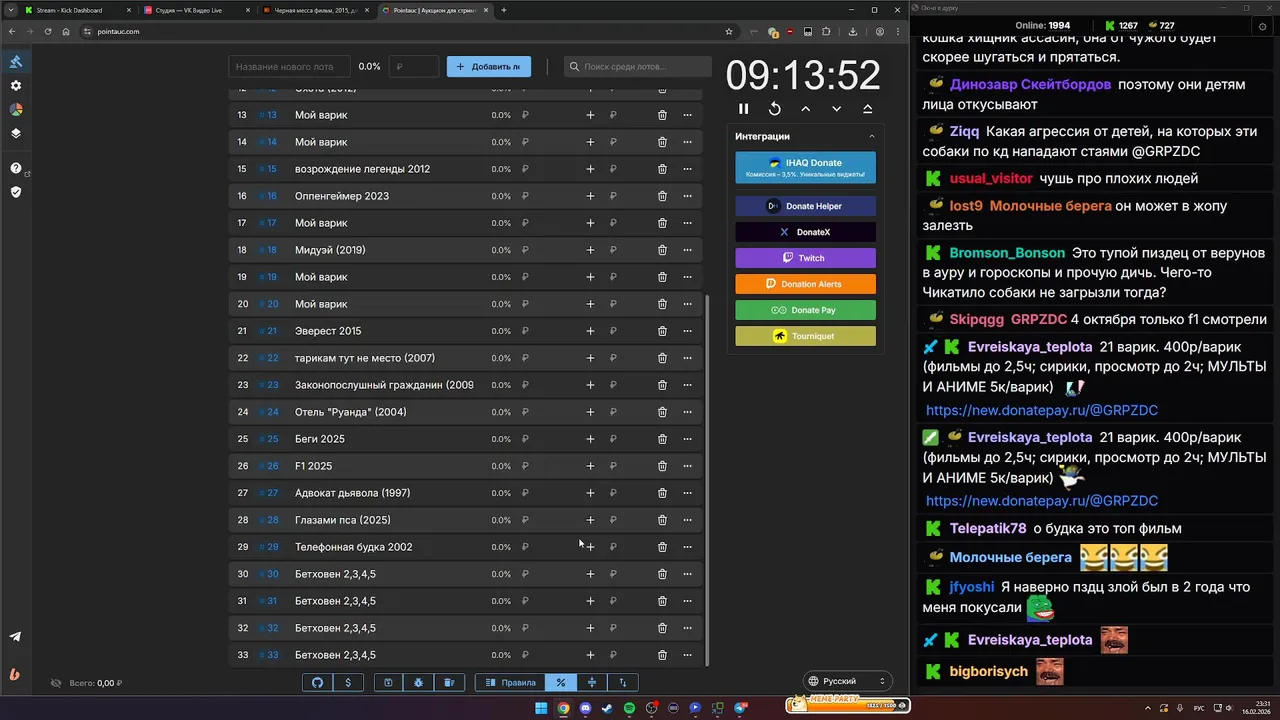The width and height of the screenshot is (1280, 720).
Task: Delete lot 'Эверест 2015' via trash icon
Action: [662, 331]
